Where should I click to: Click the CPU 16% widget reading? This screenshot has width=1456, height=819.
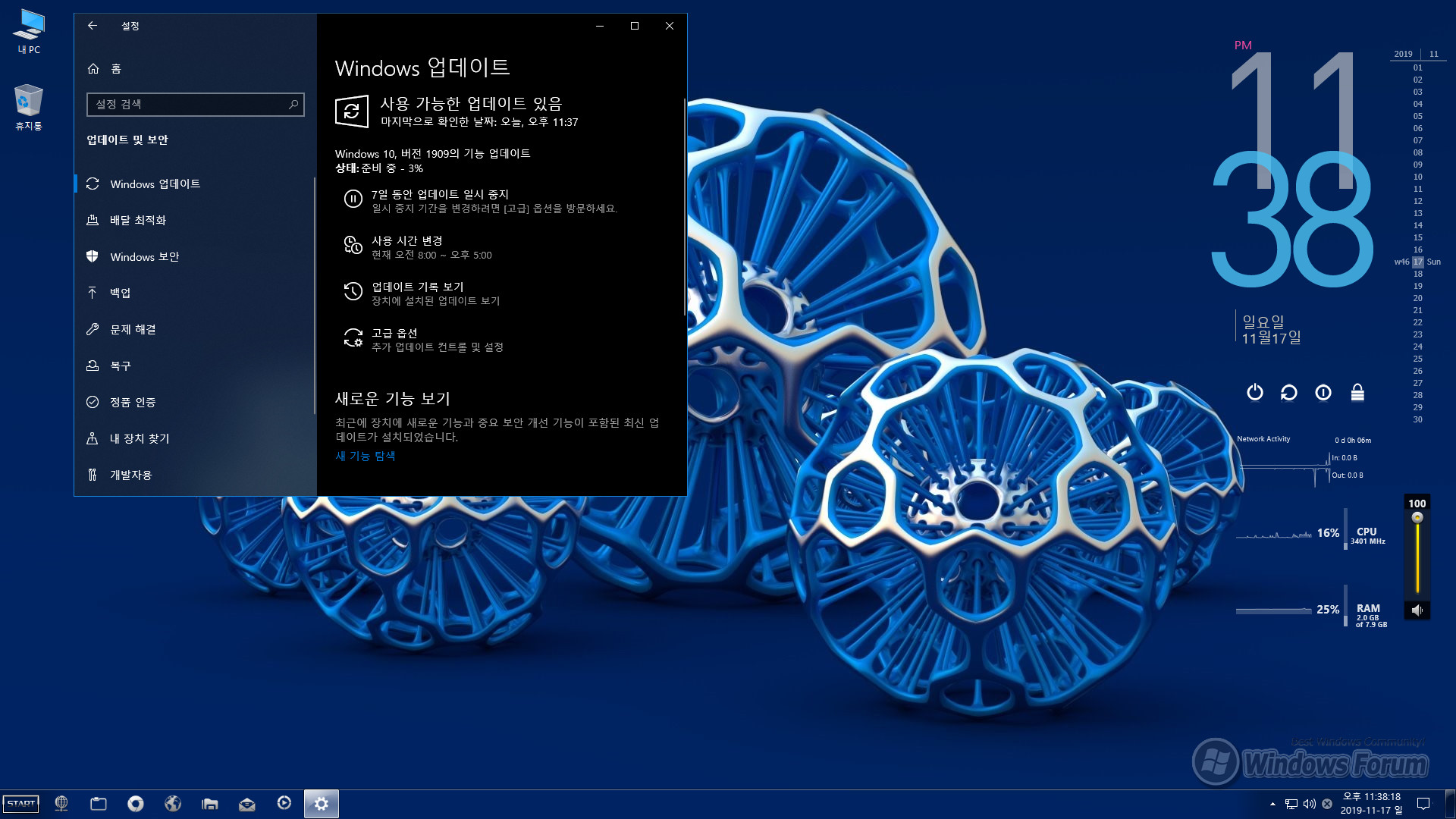pos(1328,533)
